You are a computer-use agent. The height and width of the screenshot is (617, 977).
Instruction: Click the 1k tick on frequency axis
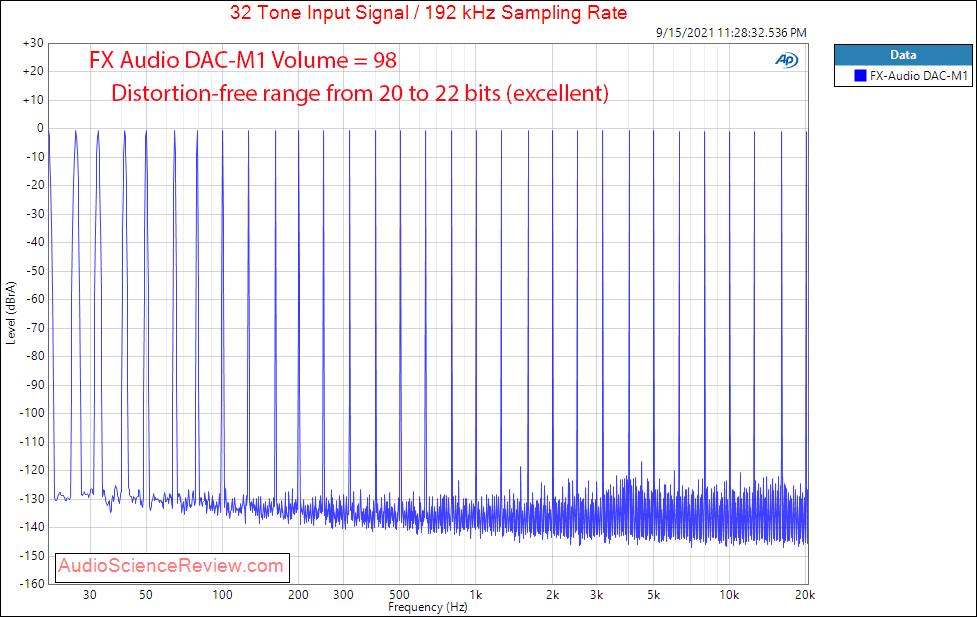tap(475, 595)
